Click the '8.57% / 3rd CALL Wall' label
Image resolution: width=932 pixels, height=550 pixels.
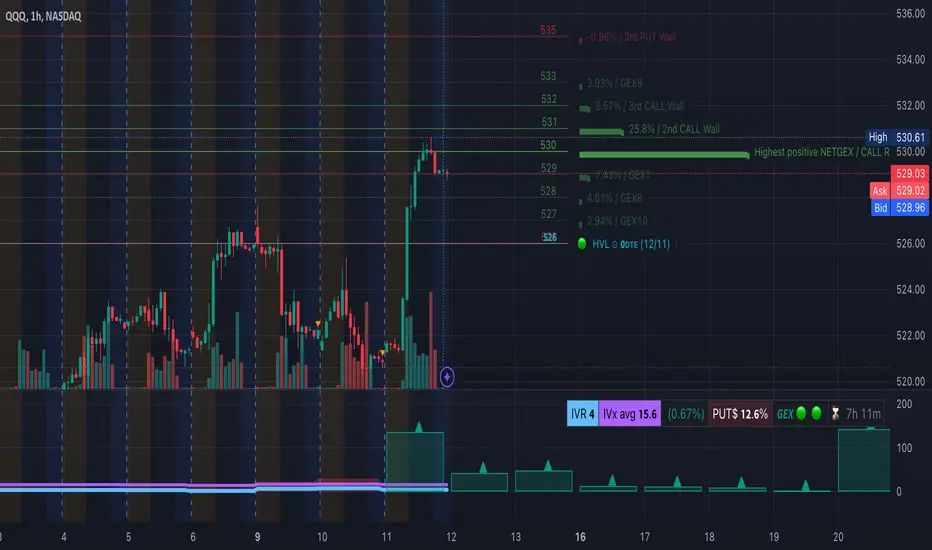(x=640, y=106)
